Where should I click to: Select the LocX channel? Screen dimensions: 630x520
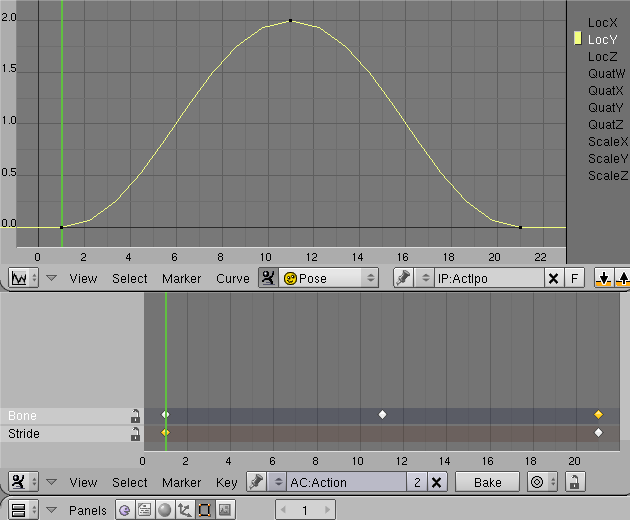[x=602, y=23]
